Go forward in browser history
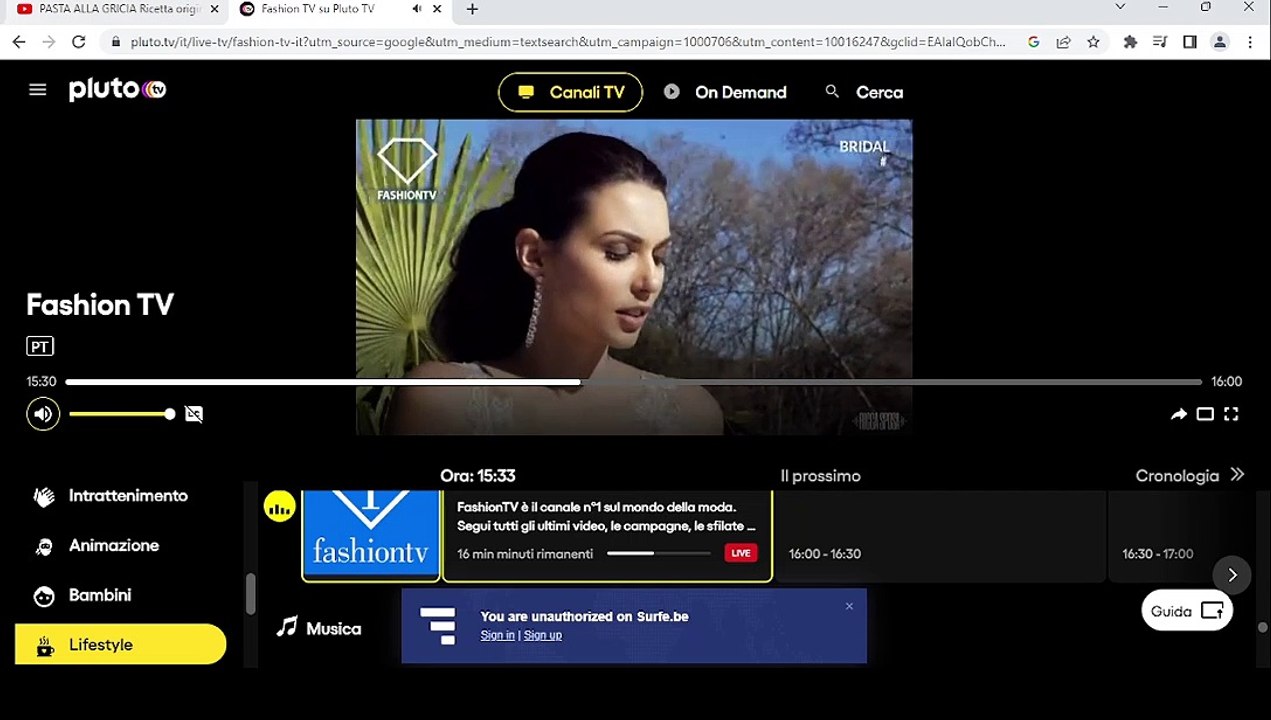The height and width of the screenshot is (720, 1271). tap(49, 42)
